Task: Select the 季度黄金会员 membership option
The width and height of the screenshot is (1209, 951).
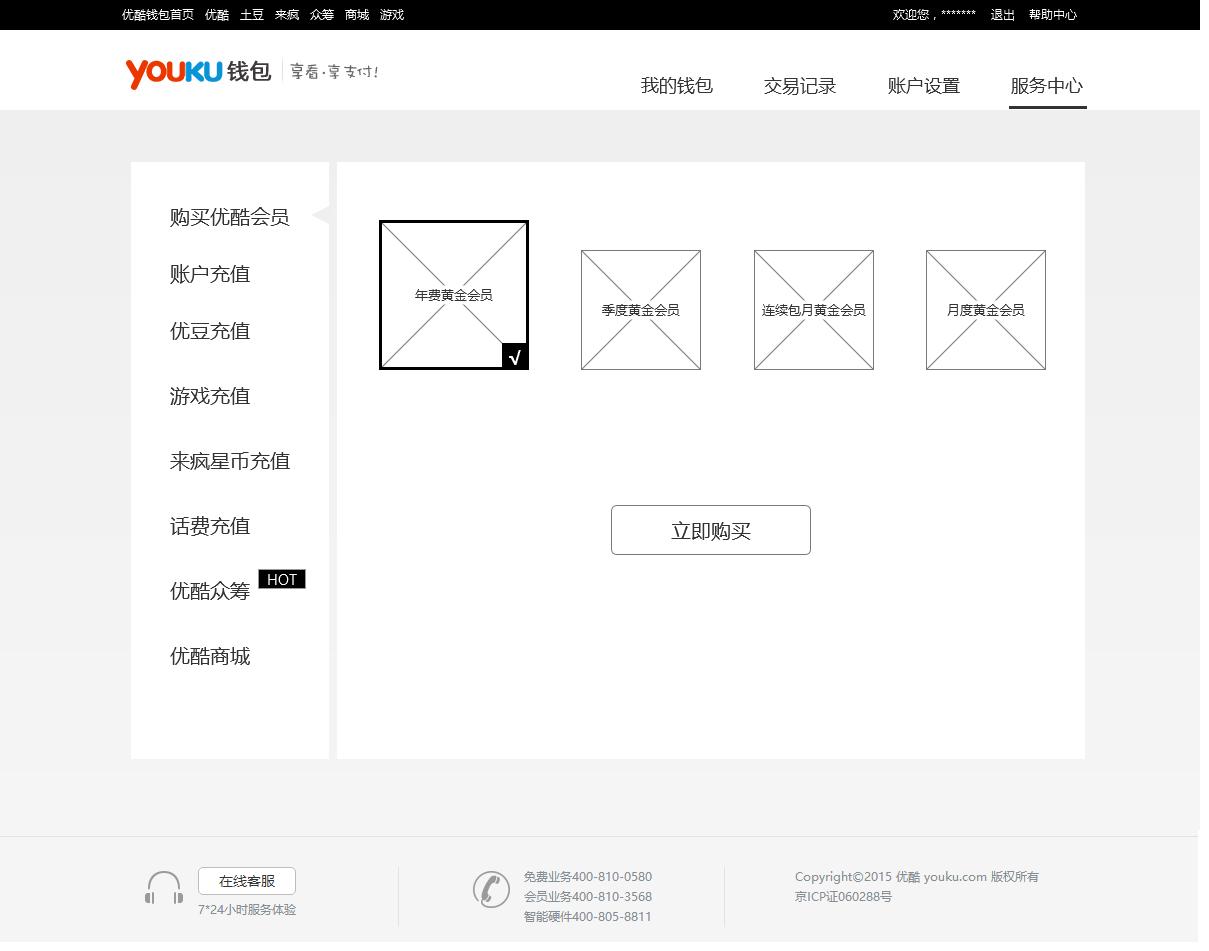Action: [641, 310]
